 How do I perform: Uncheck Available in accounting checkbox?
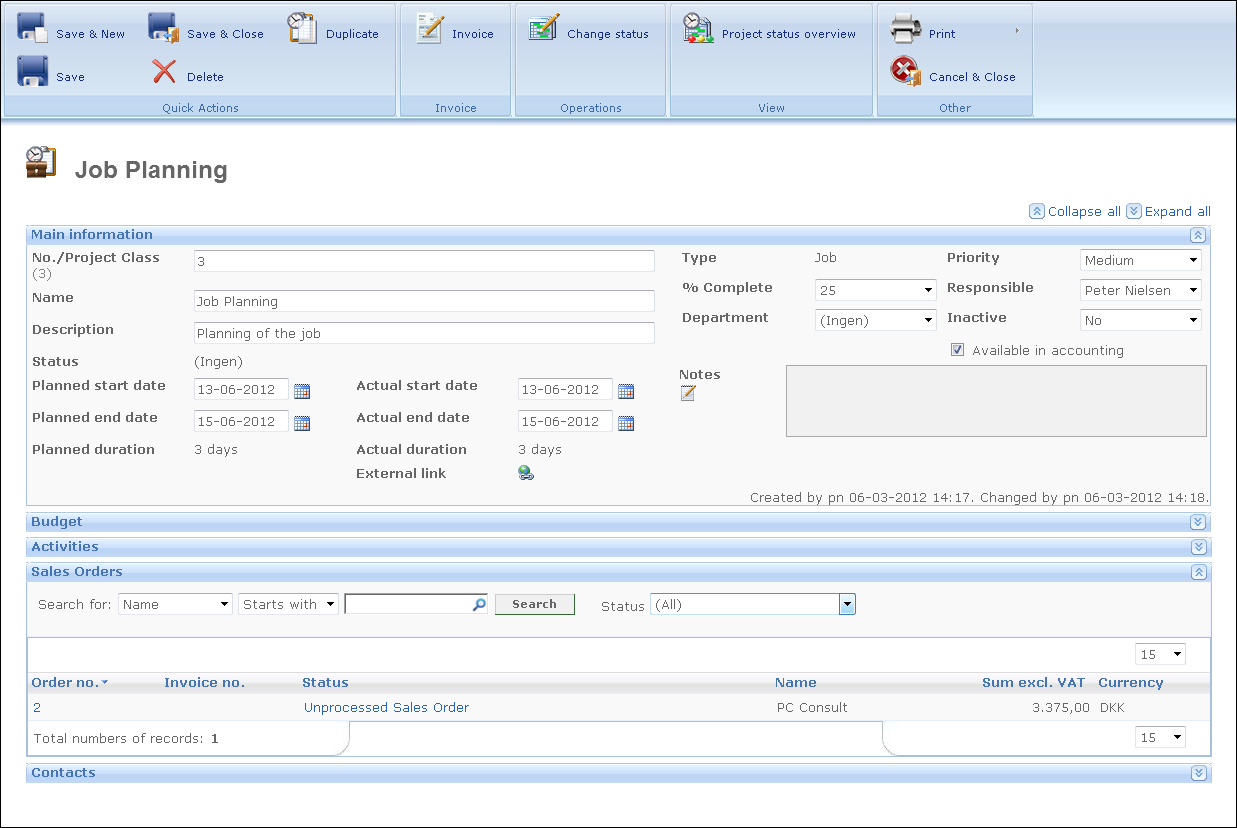(958, 350)
